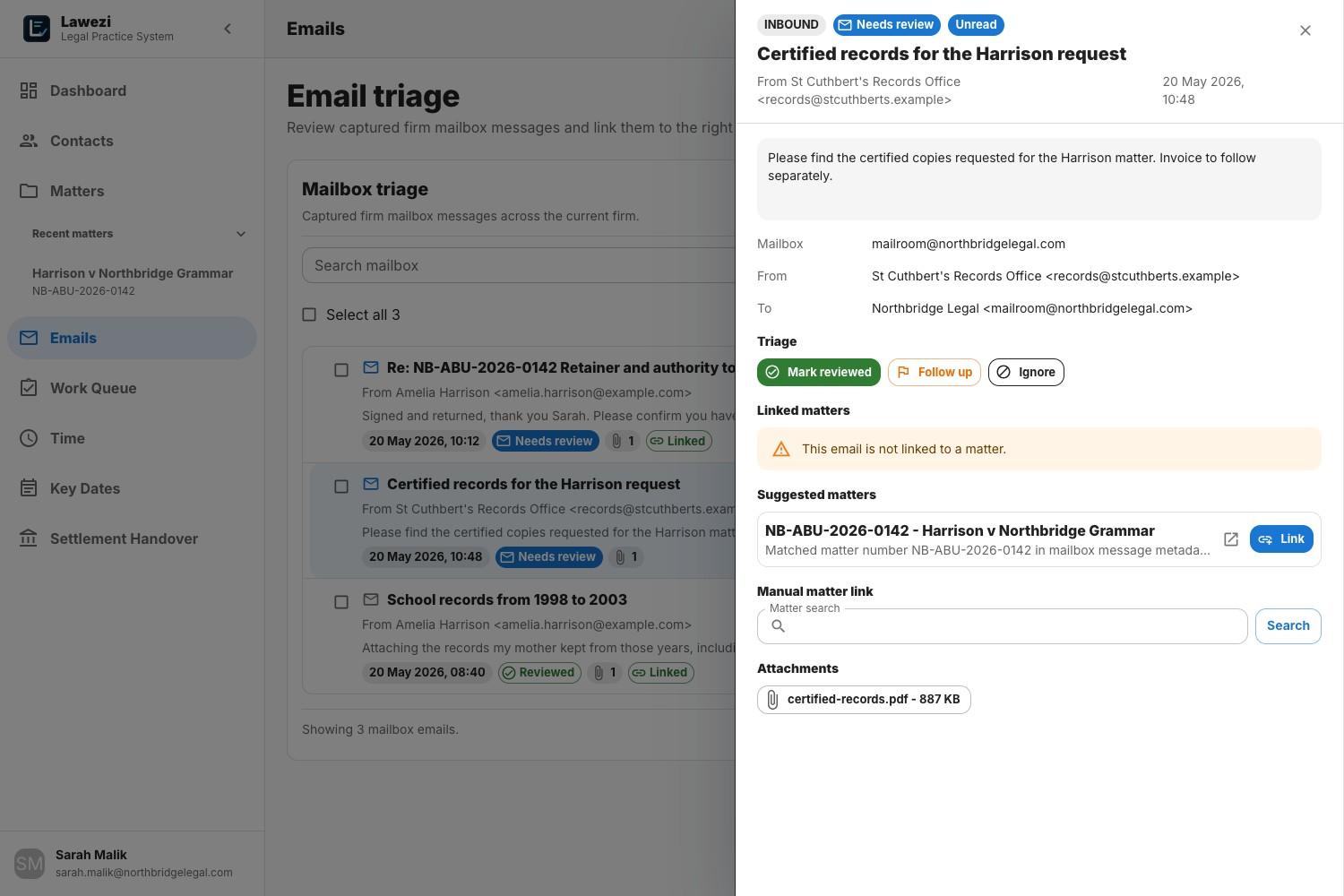This screenshot has width=1344, height=896.
Task: Open recent matter Harrison v Northbridge Grammar
Action: point(133,281)
